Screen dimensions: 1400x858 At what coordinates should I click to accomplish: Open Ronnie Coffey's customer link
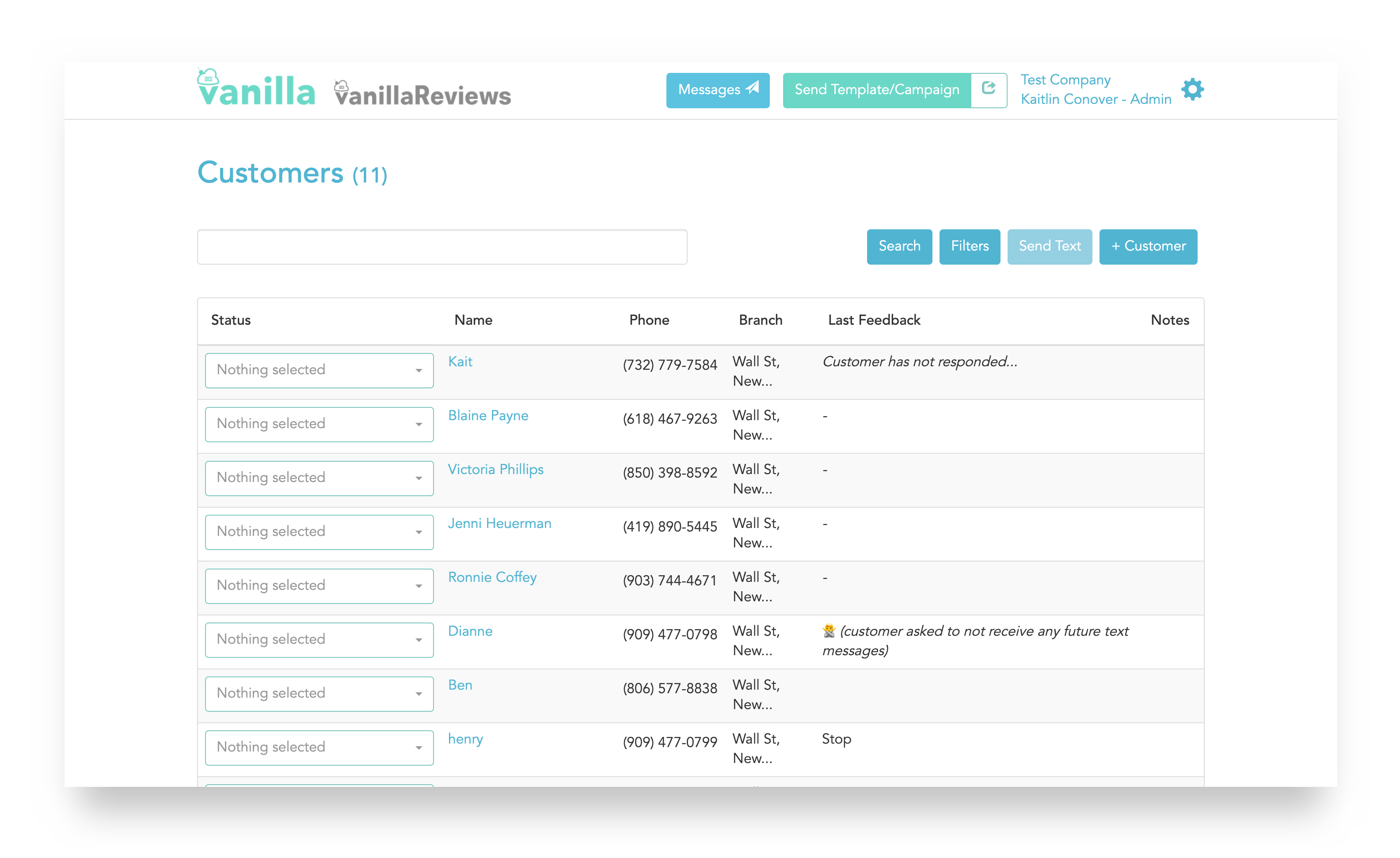coord(492,577)
